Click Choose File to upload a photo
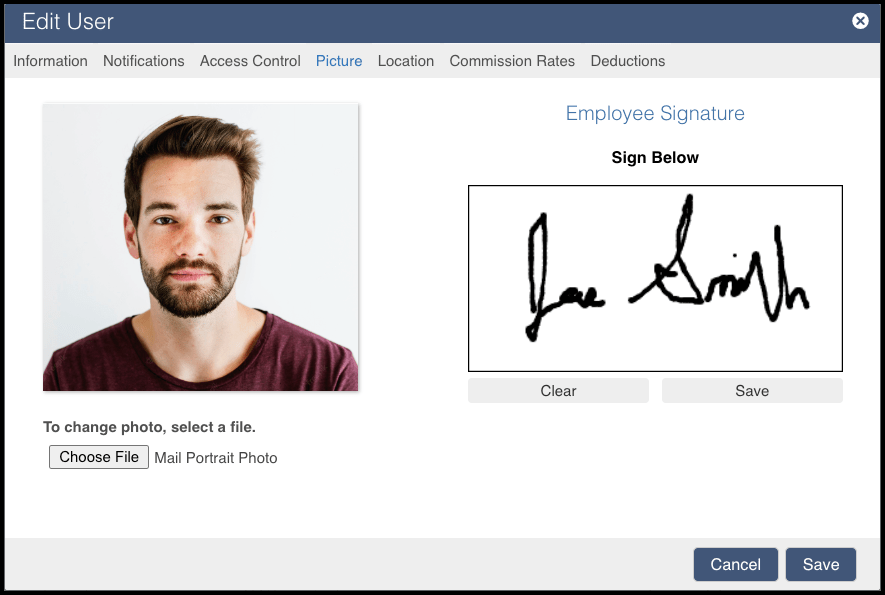Image resolution: width=885 pixels, height=595 pixels. point(99,457)
